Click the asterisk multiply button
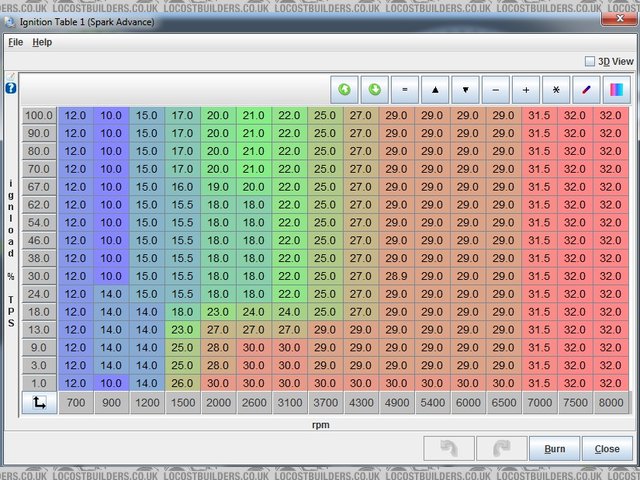Screen dimensions: 640x480 click(x=556, y=90)
